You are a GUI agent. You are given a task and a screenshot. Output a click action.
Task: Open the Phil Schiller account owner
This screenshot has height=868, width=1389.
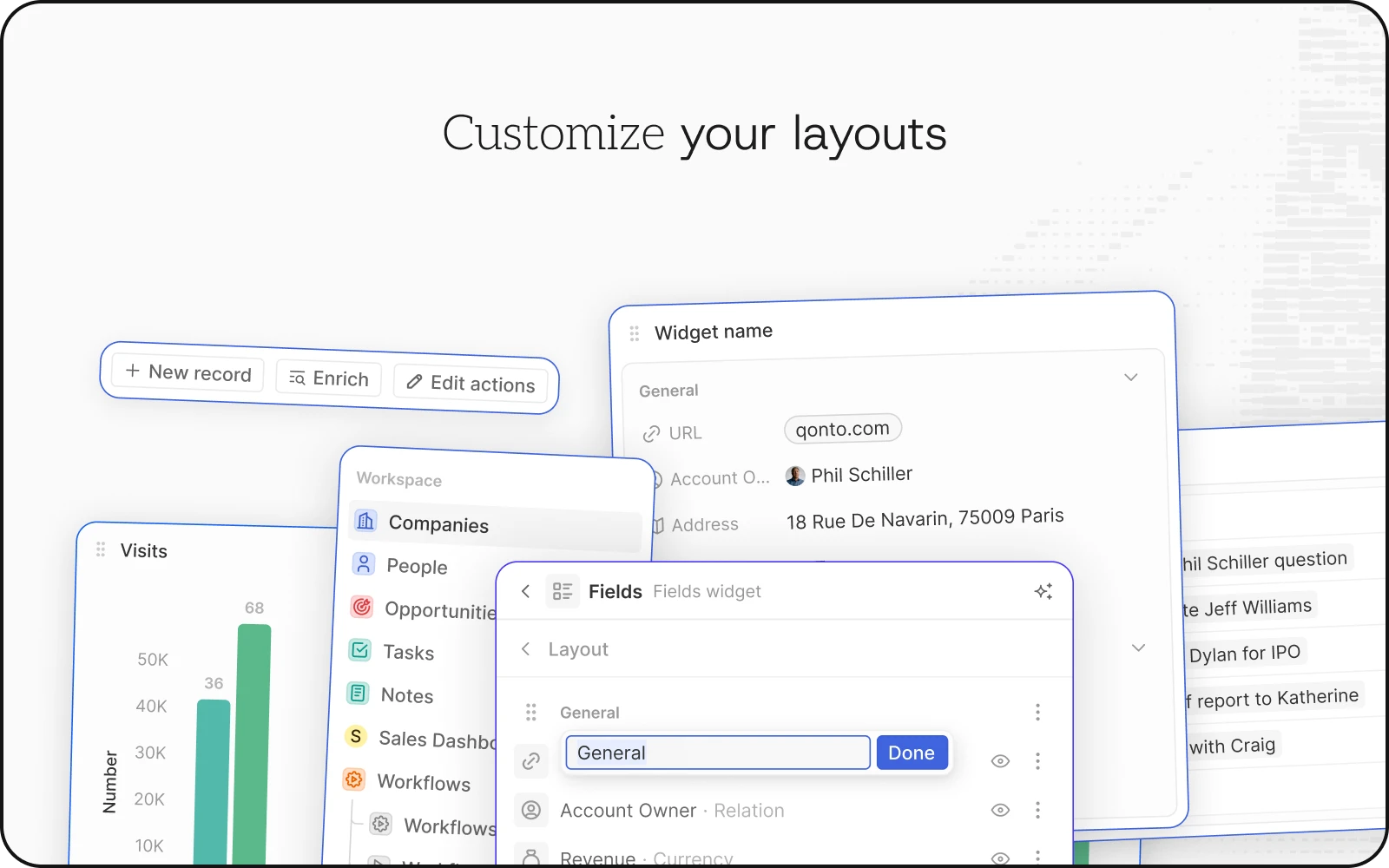[x=849, y=475]
